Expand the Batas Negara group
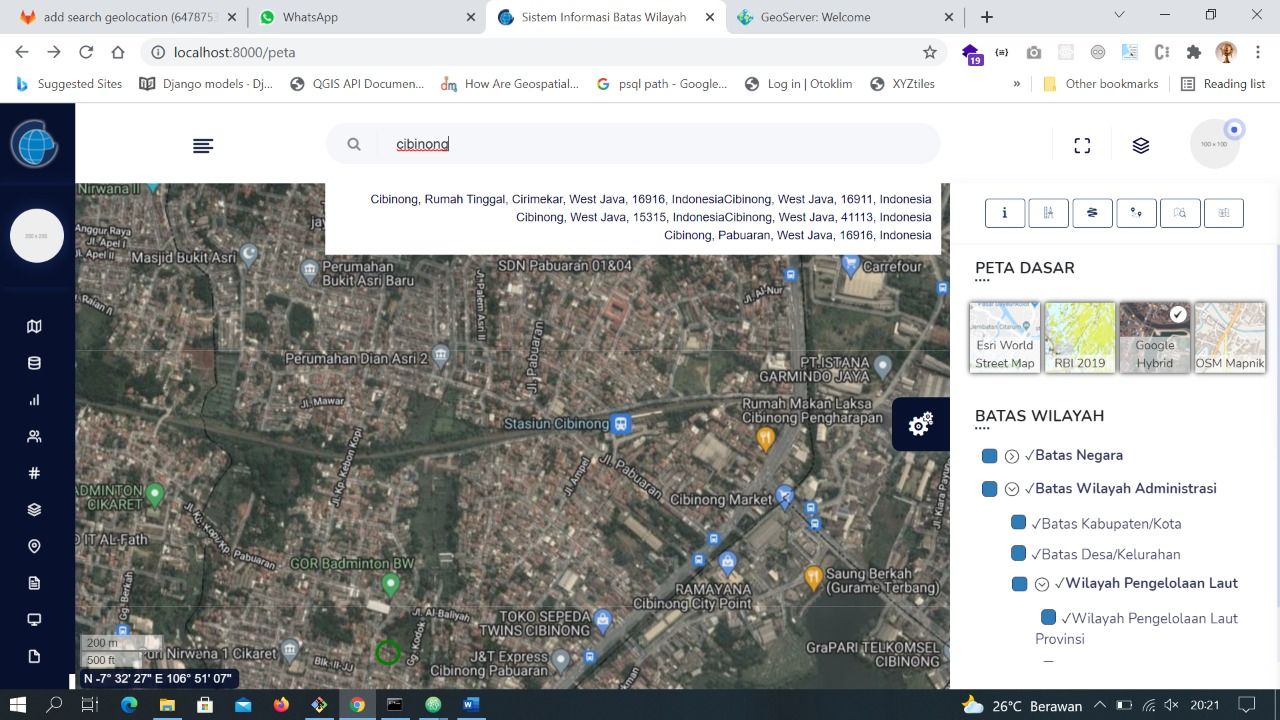The image size is (1280, 720). (1012, 456)
